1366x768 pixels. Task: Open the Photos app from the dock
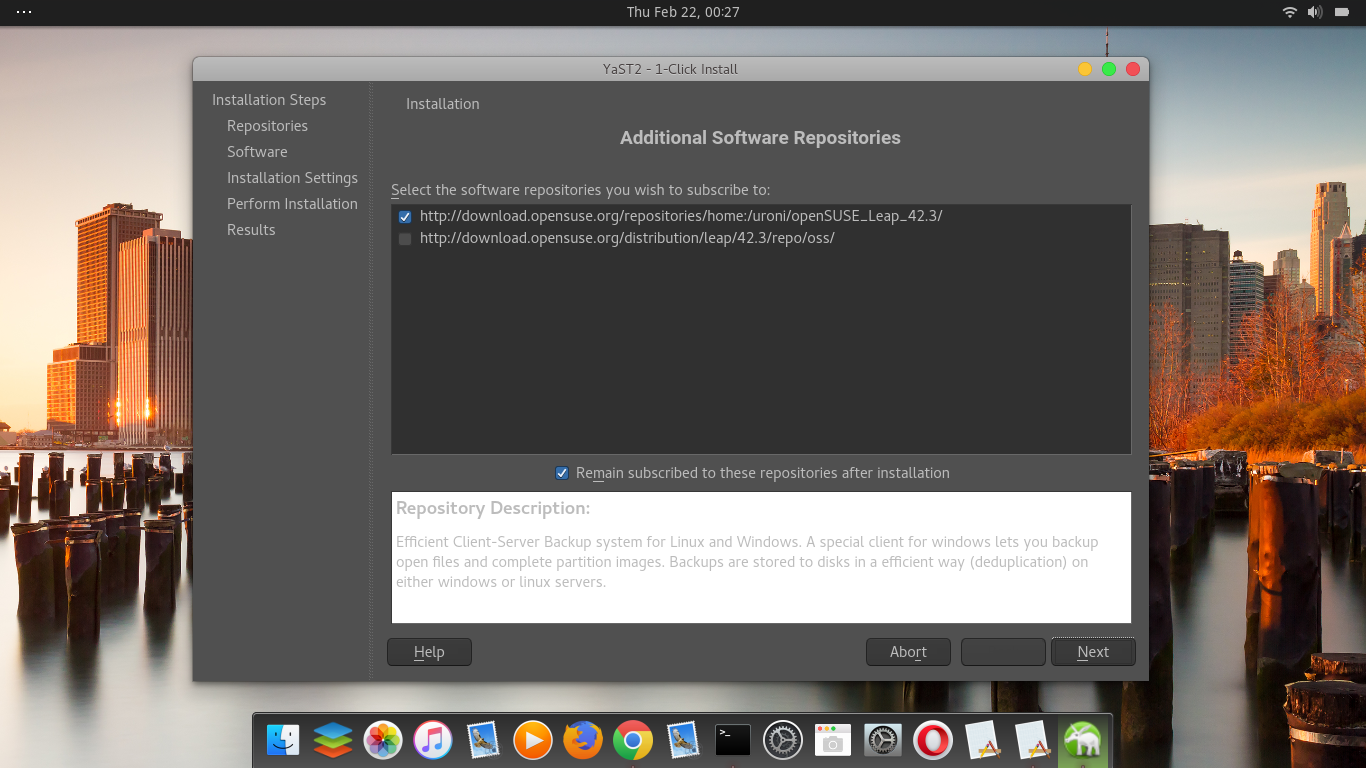[x=382, y=740]
